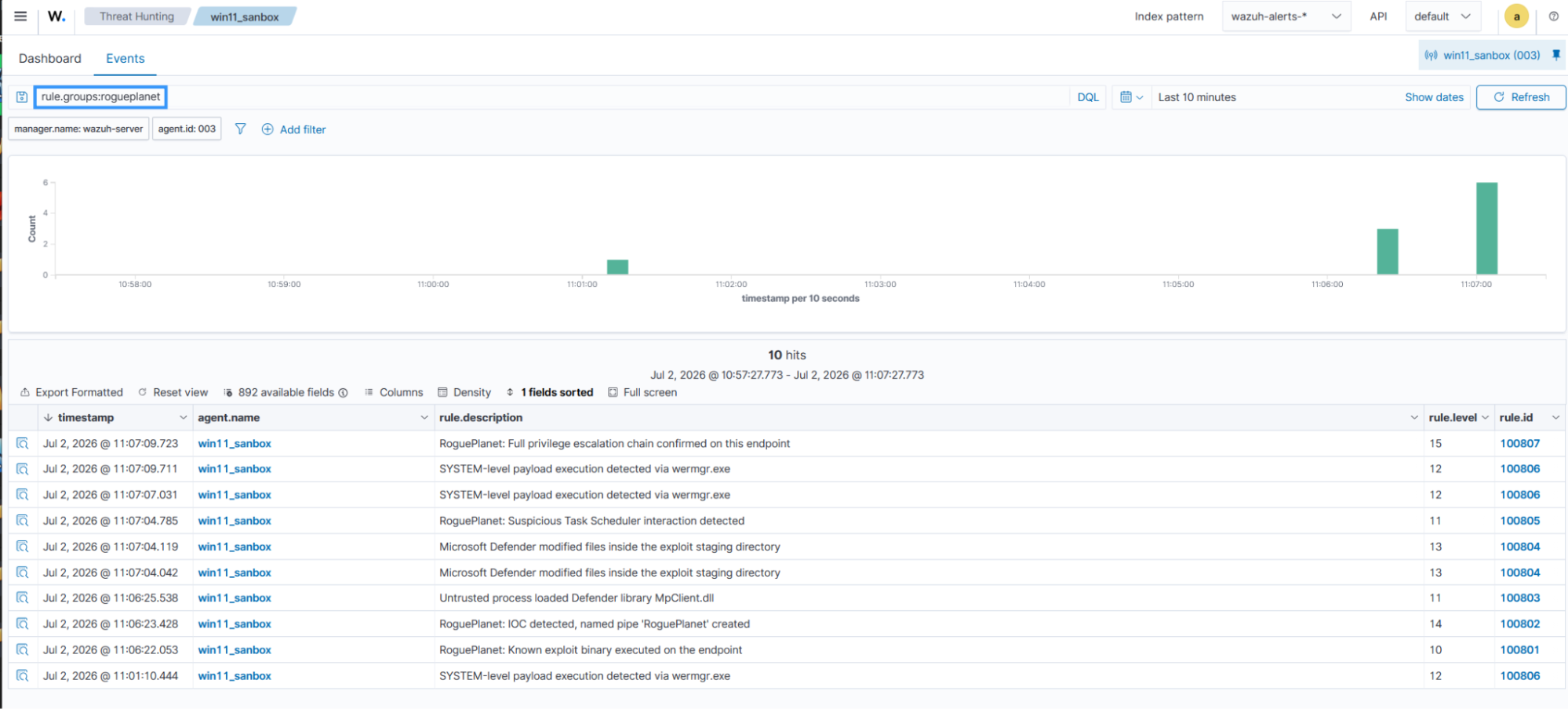Inspect document for 11:06:22.053 event
The height and width of the screenshot is (709, 1568).
coord(23,650)
